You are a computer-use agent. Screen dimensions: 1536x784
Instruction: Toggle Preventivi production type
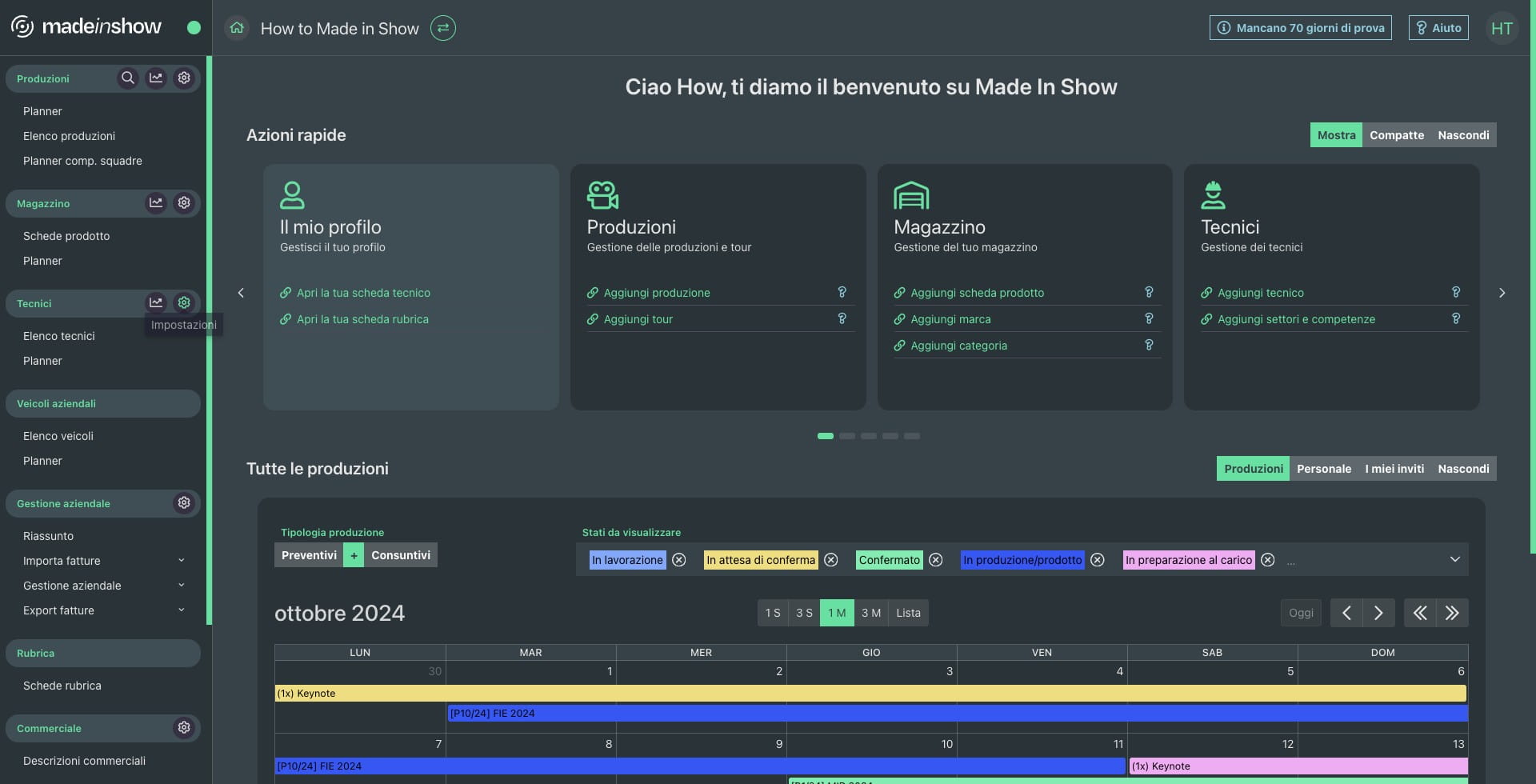pyautogui.click(x=309, y=555)
